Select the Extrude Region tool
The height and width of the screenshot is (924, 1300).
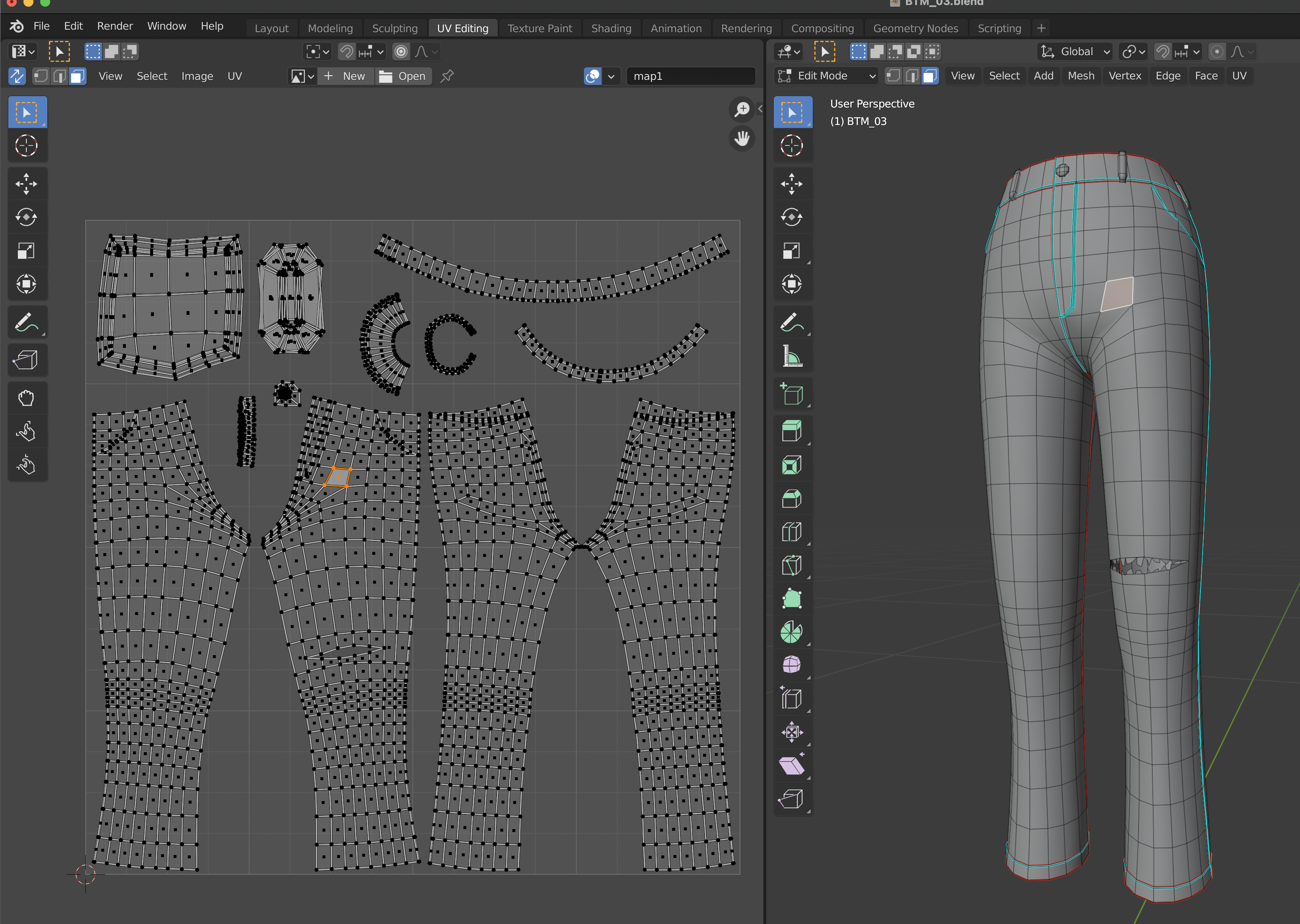tap(792, 431)
